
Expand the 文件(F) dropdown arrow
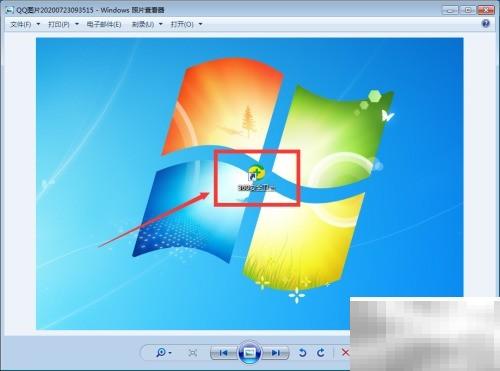coord(38,24)
